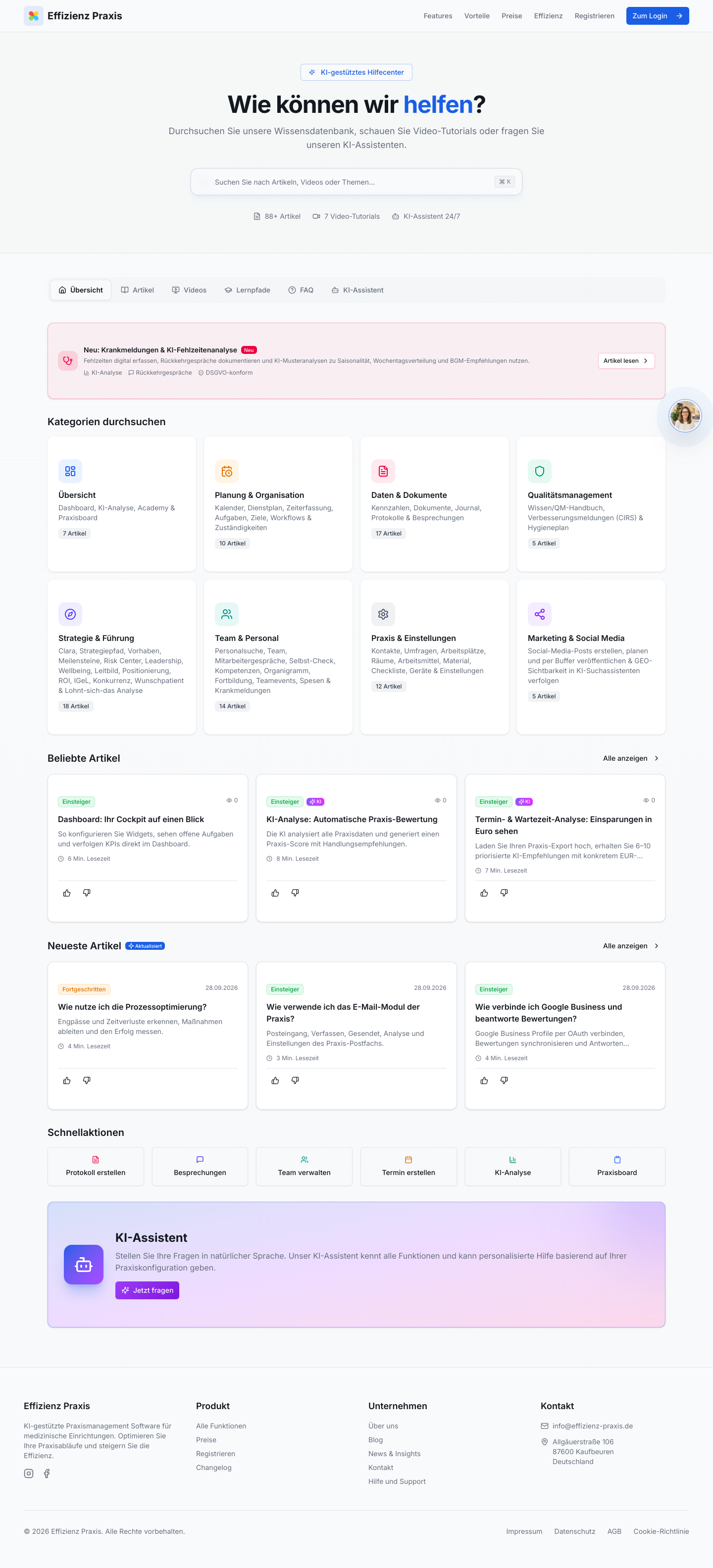The height and width of the screenshot is (1568, 713).
Task: Open the Daten & Dokumente file icon
Action: 383,471
